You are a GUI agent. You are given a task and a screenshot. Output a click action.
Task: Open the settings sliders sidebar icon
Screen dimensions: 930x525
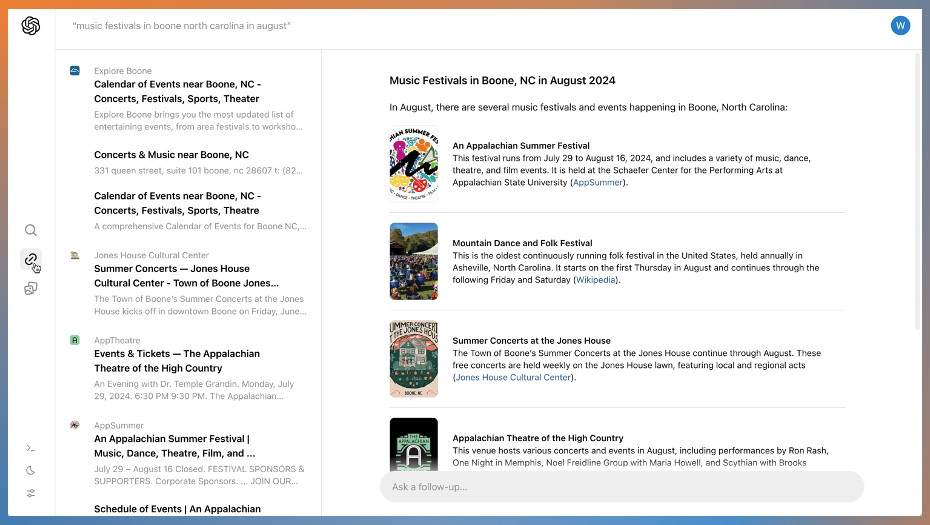(x=31, y=493)
